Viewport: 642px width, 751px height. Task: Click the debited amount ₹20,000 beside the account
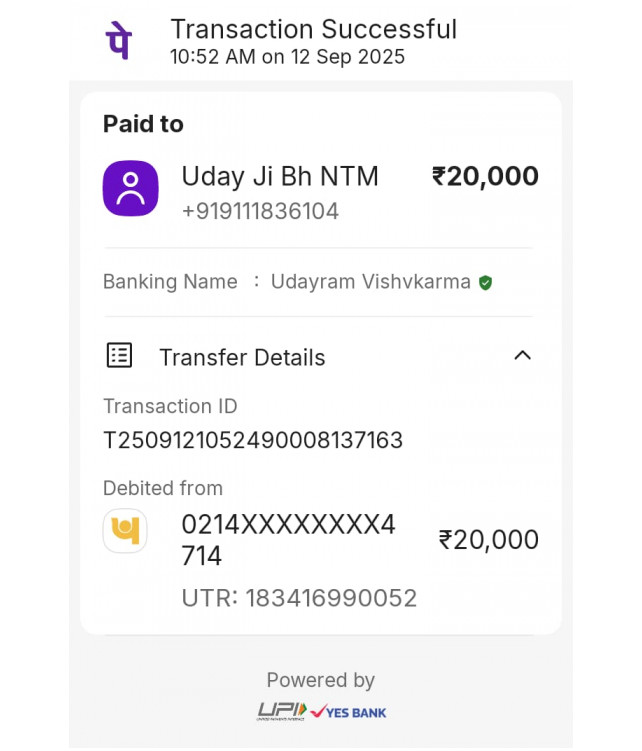(x=489, y=540)
